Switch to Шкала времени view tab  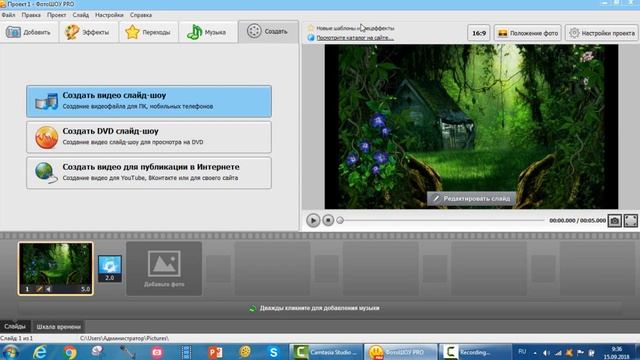58,327
